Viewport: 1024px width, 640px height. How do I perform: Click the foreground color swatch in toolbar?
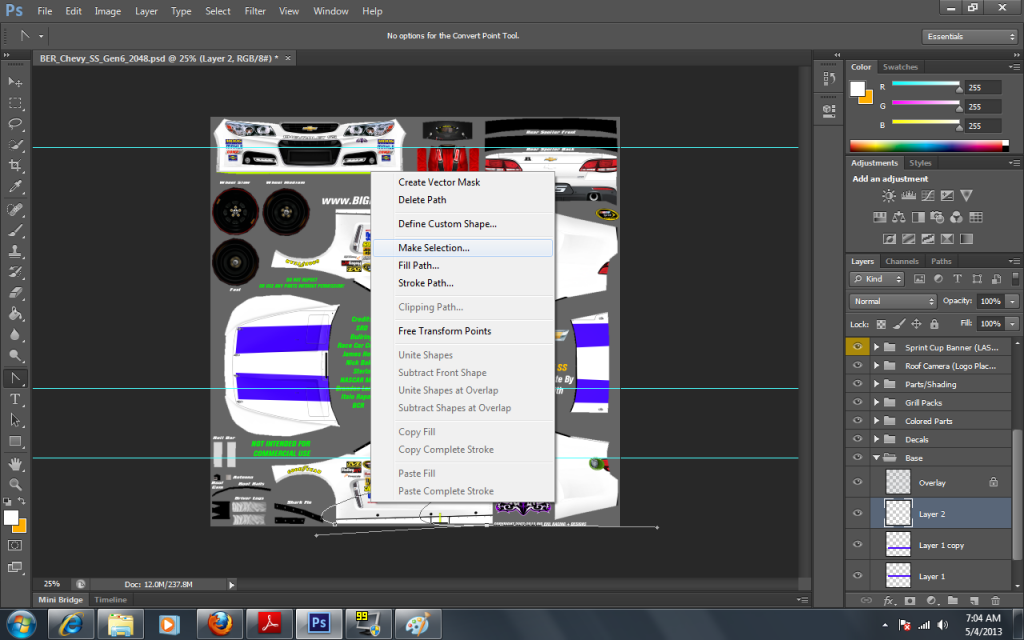click(x=10, y=517)
